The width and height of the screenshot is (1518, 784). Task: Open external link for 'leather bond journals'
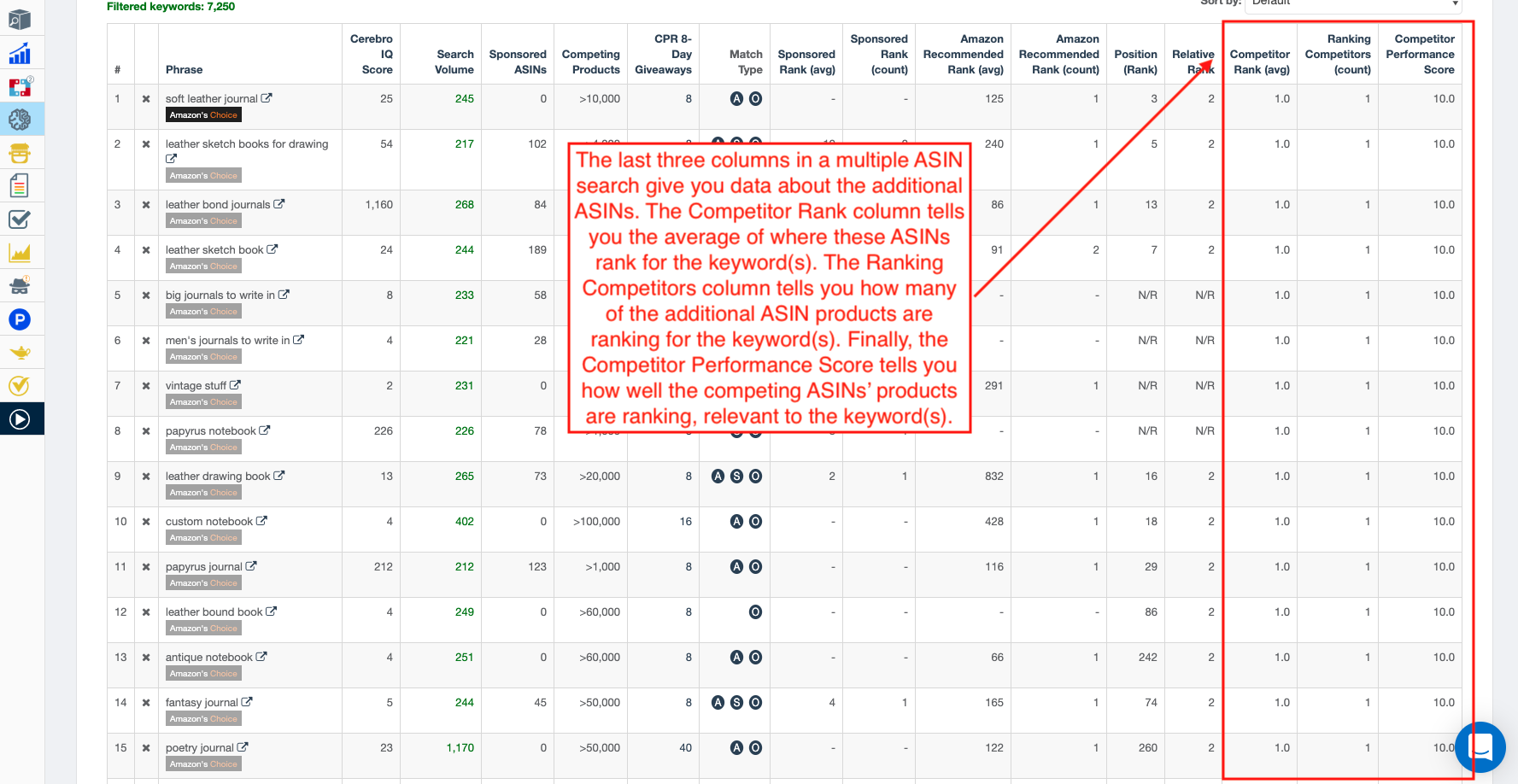point(279,204)
